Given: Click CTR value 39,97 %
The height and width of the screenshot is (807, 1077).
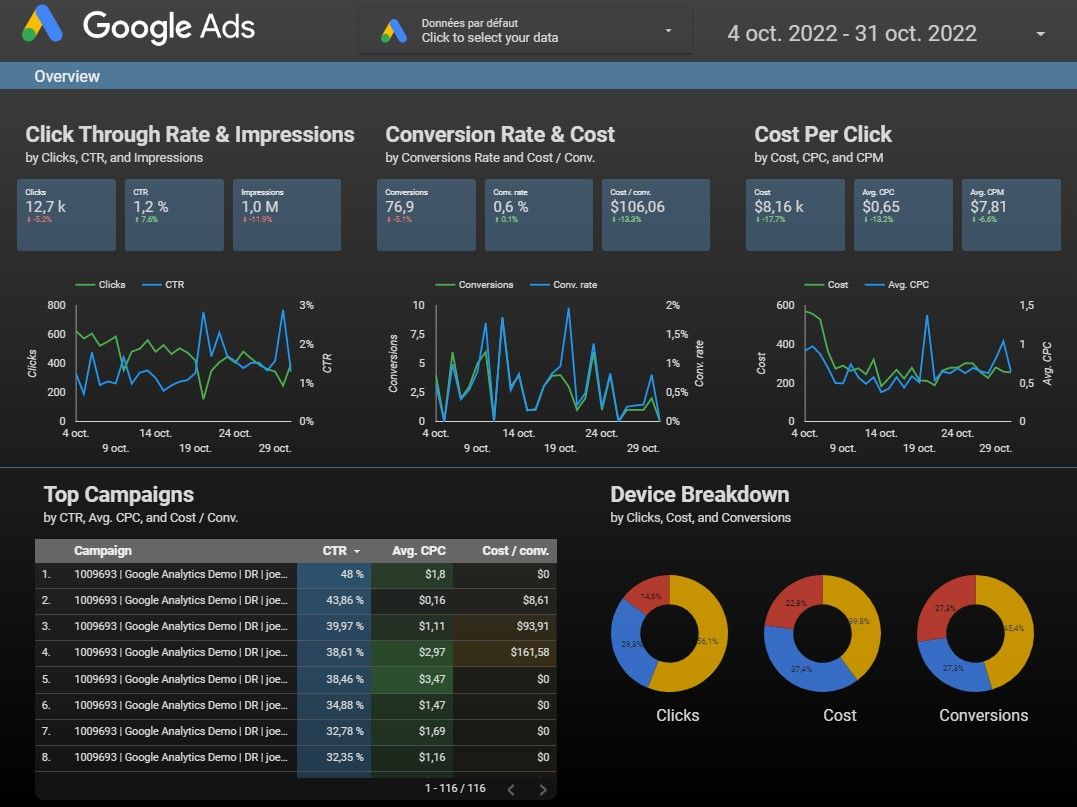Looking at the screenshot, I should click(x=345, y=626).
